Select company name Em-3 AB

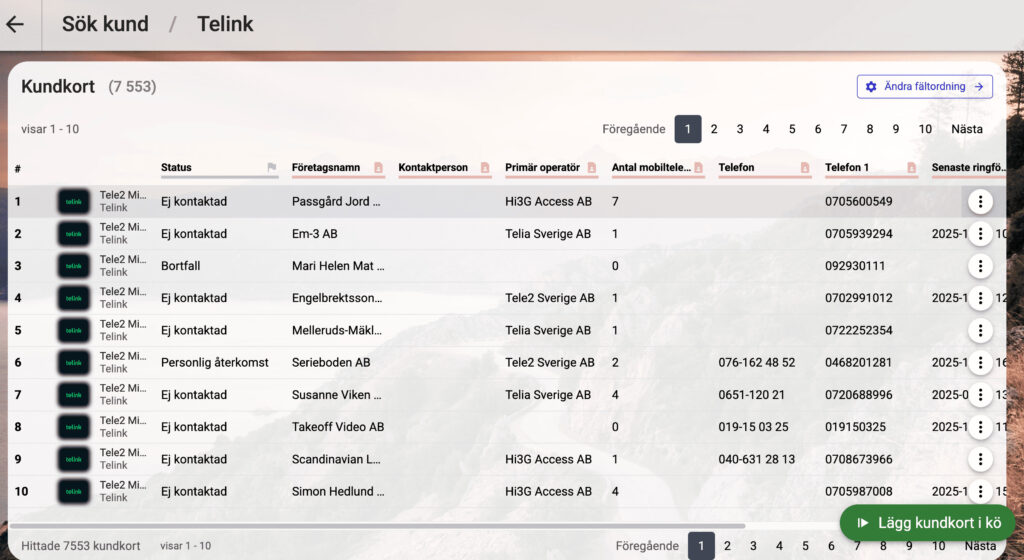315,234
